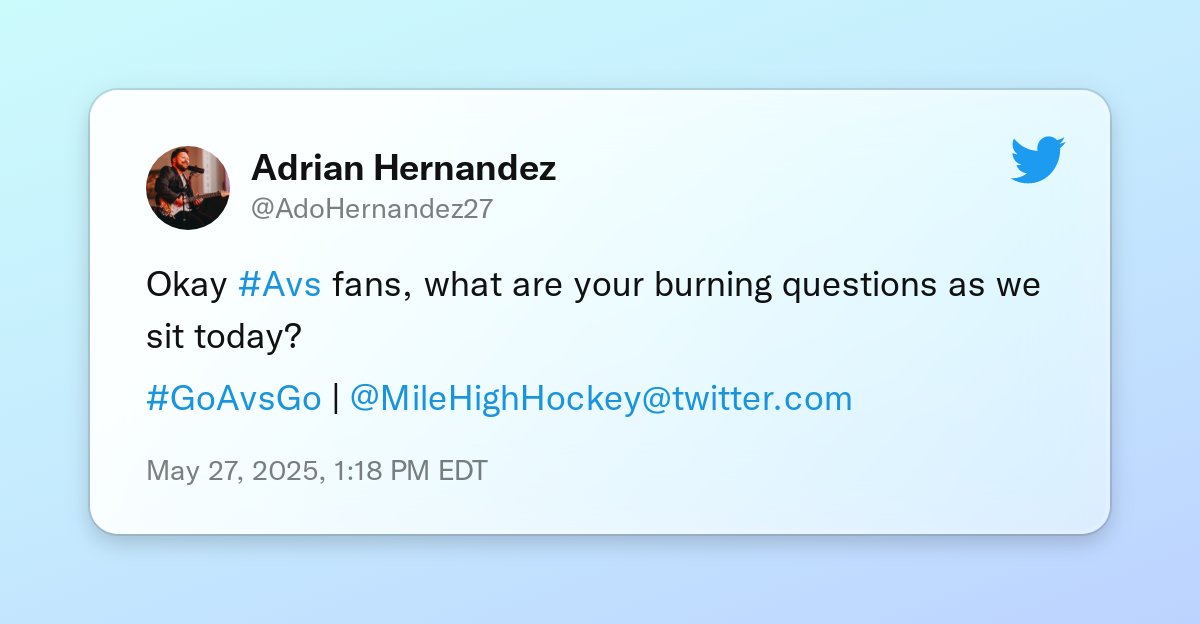Visit the @MileHighHockey@twitter.com mention

click(601, 399)
